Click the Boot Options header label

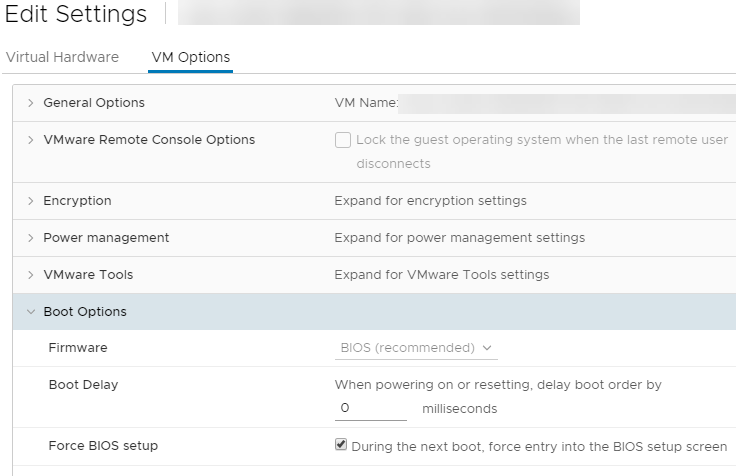[x=85, y=312]
